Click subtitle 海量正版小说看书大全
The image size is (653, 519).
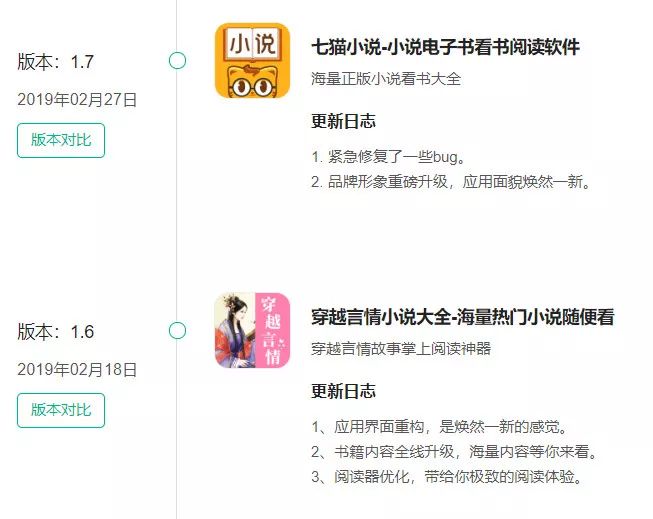click(x=386, y=78)
